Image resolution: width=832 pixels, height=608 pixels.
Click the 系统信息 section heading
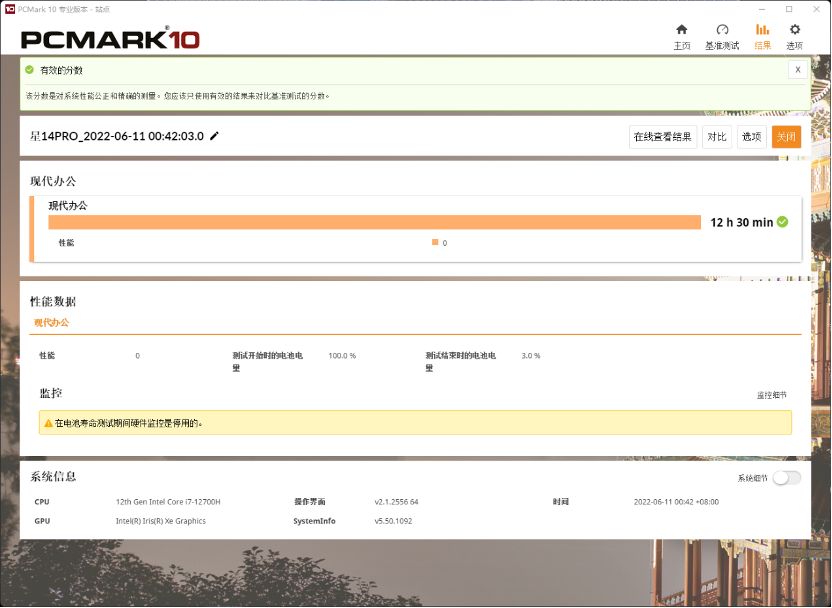pyautogui.click(x=53, y=476)
